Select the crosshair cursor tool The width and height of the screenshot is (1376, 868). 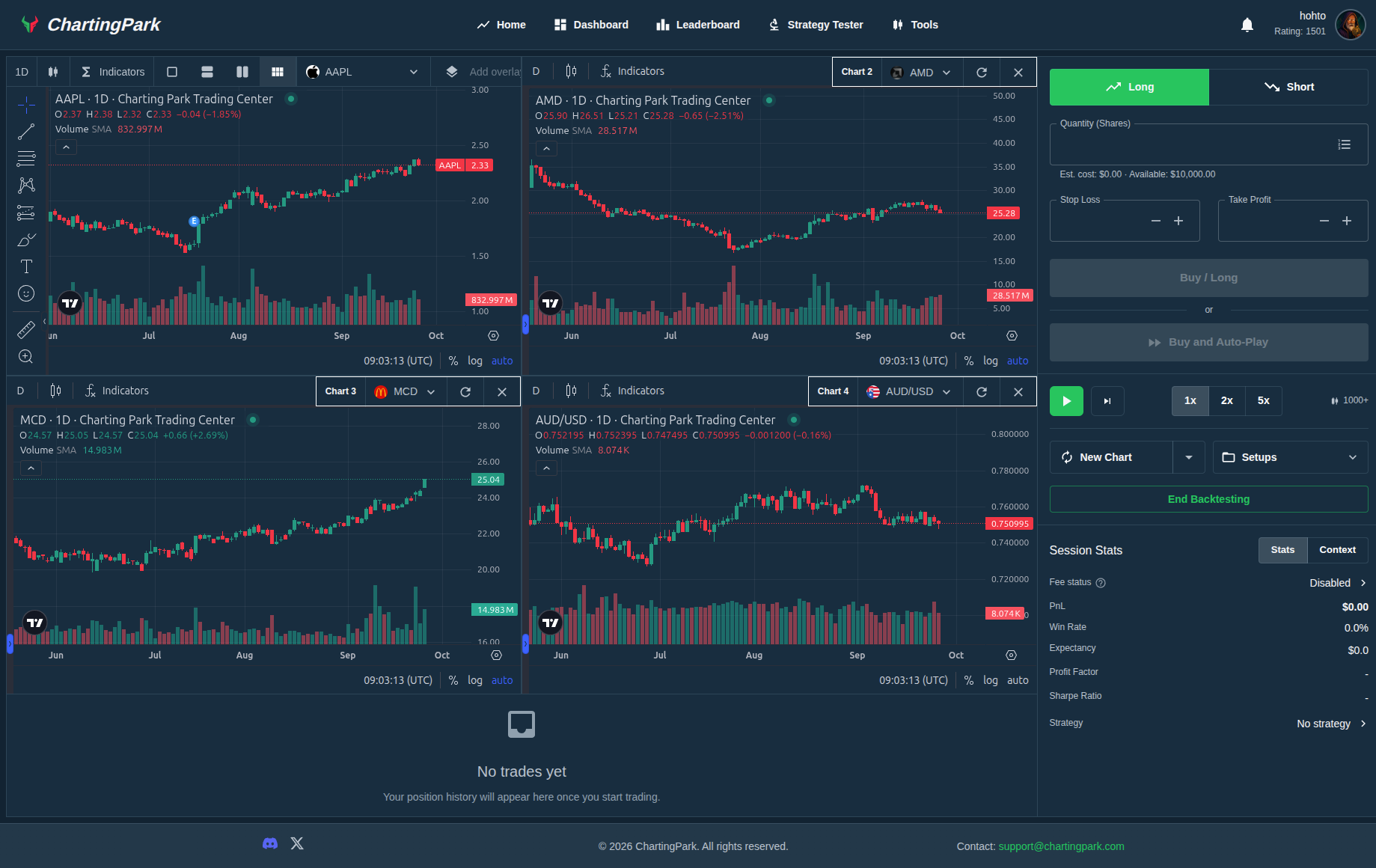pyautogui.click(x=26, y=105)
